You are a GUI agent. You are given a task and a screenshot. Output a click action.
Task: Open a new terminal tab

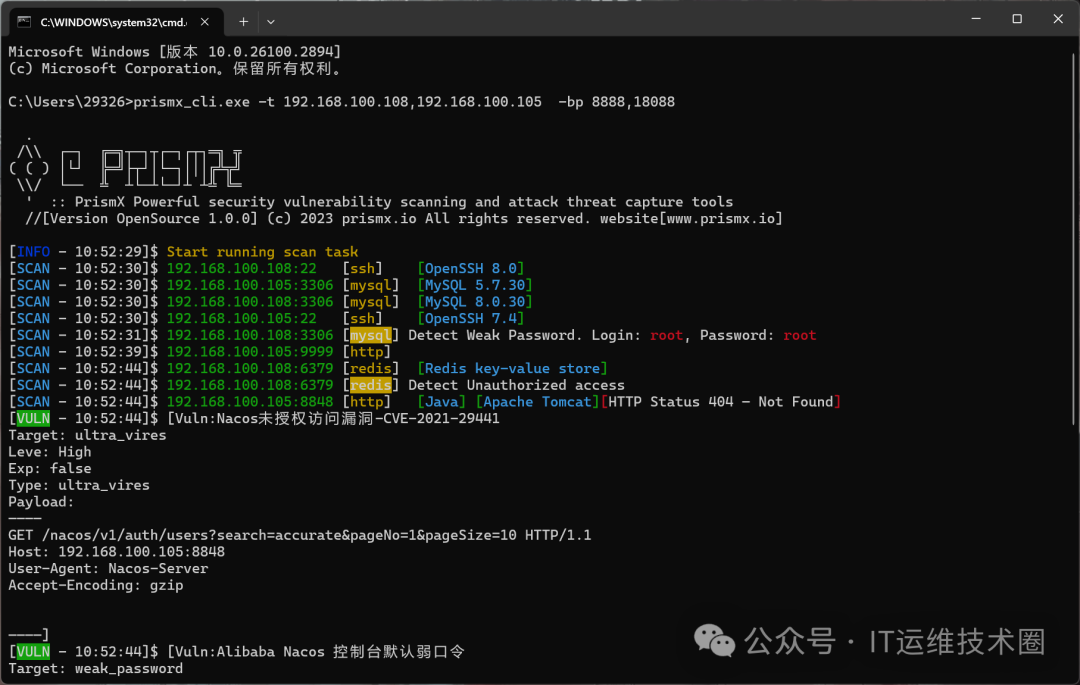click(x=243, y=22)
